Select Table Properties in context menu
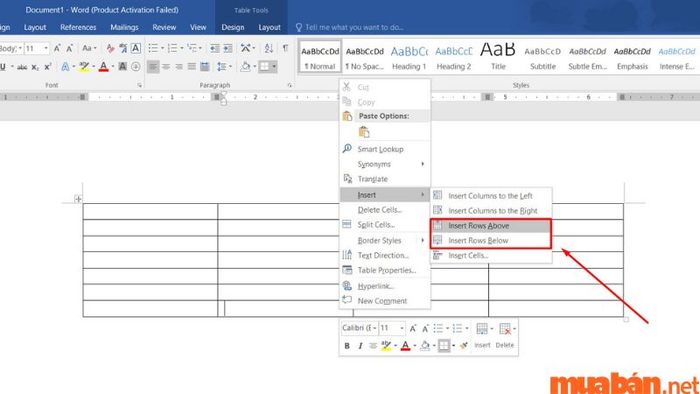The width and height of the screenshot is (700, 394). pyautogui.click(x=385, y=270)
